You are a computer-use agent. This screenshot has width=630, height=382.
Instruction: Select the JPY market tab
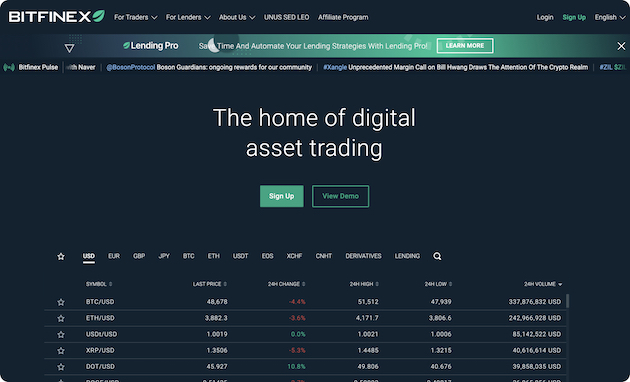pyautogui.click(x=164, y=256)
